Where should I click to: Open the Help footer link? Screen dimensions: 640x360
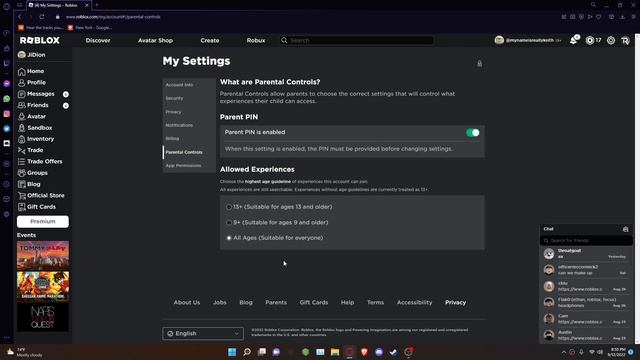tap(347, 302)
